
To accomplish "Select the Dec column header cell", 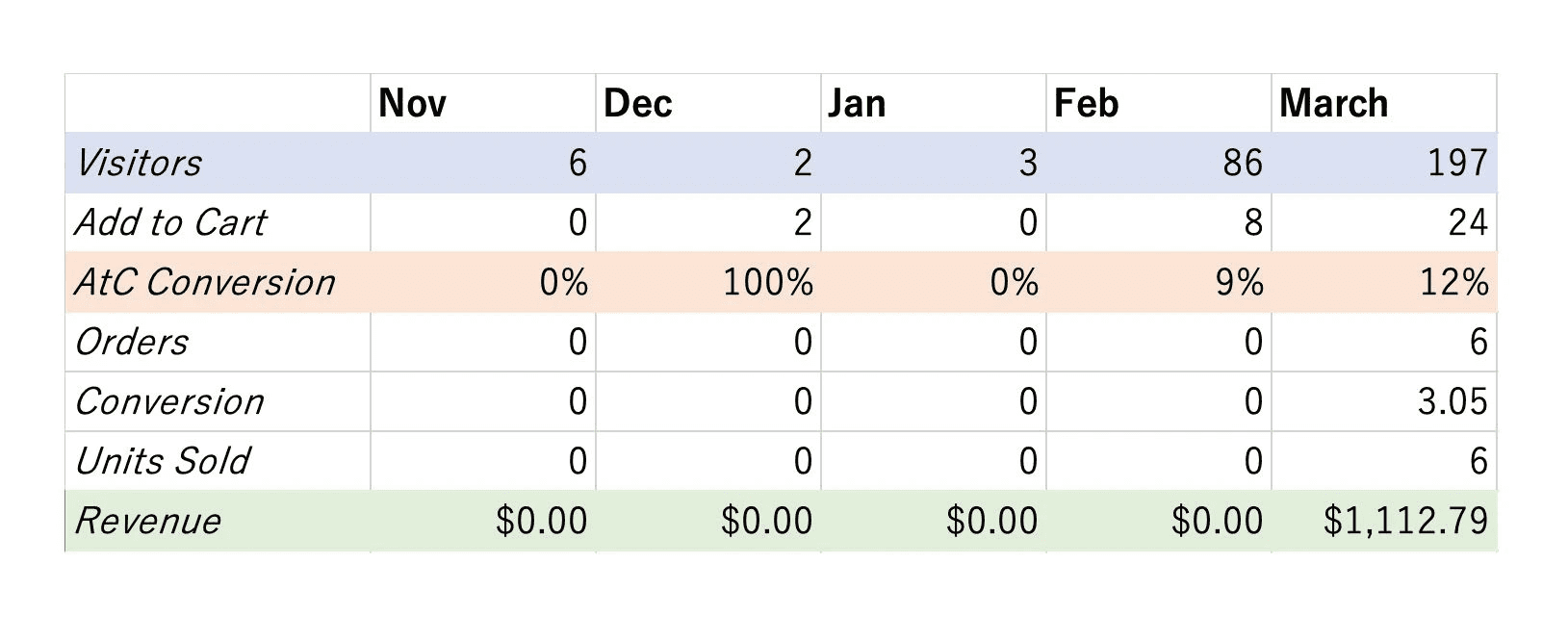I will tap(708, 103).
